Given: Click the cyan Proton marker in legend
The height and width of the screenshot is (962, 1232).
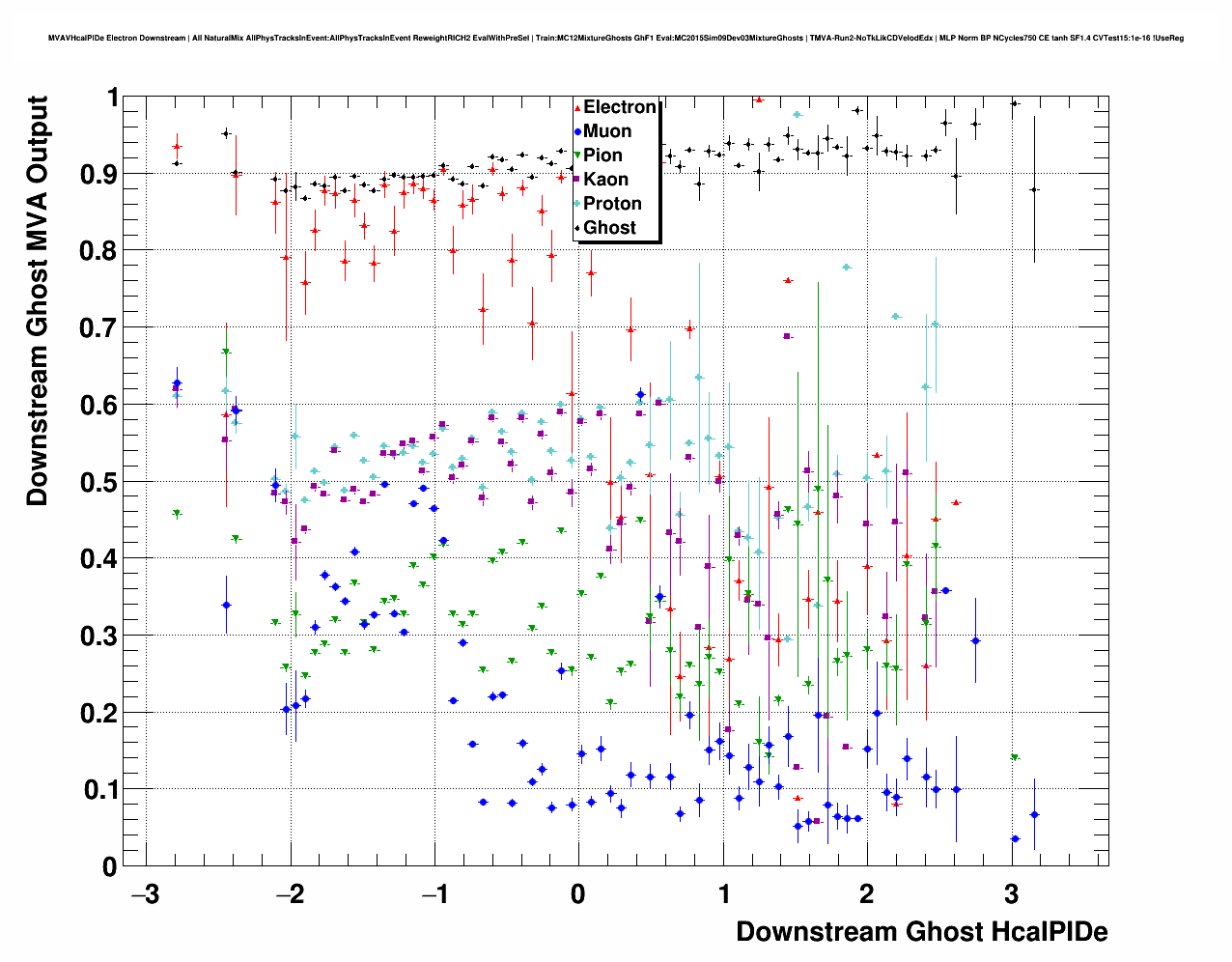Looking at the screenshot, I should point(577,205).
